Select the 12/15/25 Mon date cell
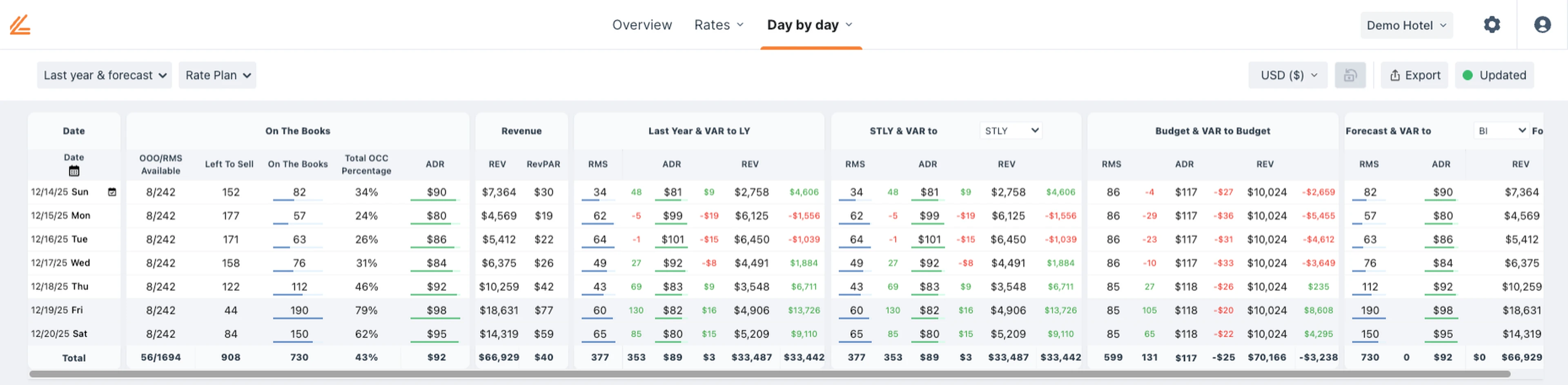Viewport: 1568px width, 385px height. pos(61,216)
